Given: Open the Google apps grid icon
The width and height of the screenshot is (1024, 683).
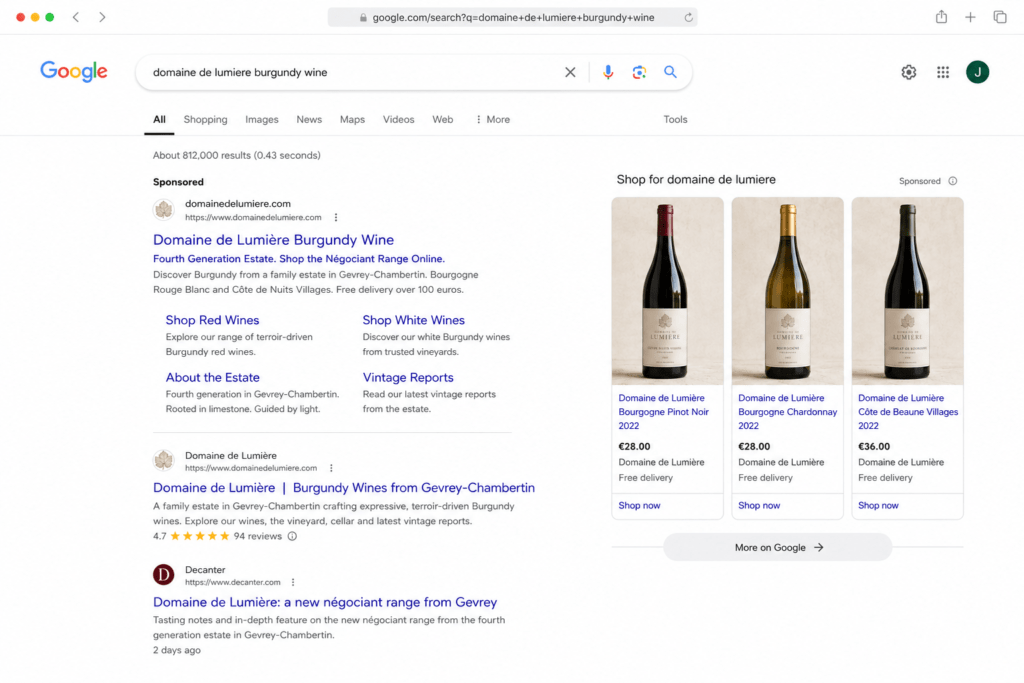Looking at the screenshot, I should click(x=943, y=72).
